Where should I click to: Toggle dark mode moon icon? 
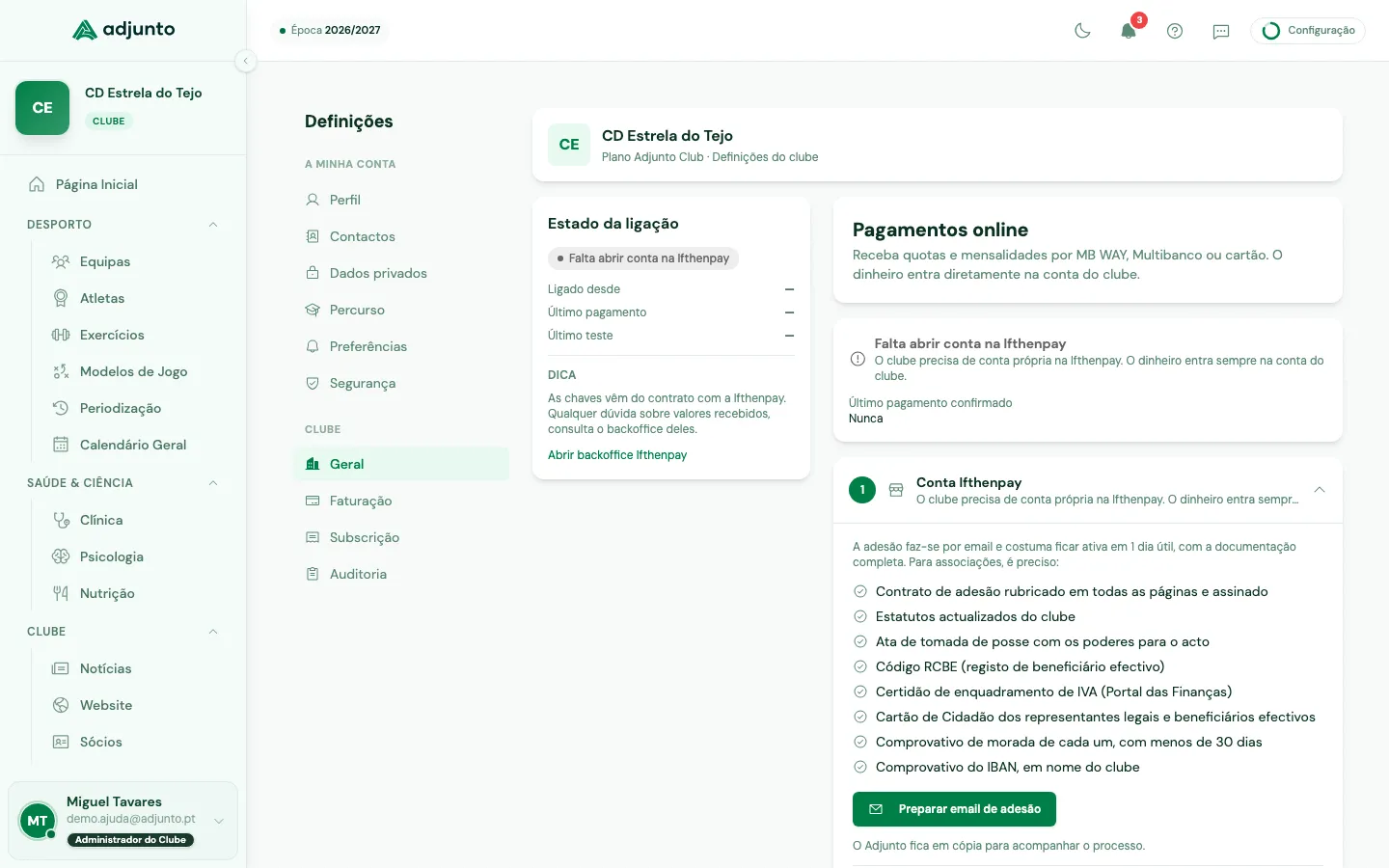click(1082, 31)
